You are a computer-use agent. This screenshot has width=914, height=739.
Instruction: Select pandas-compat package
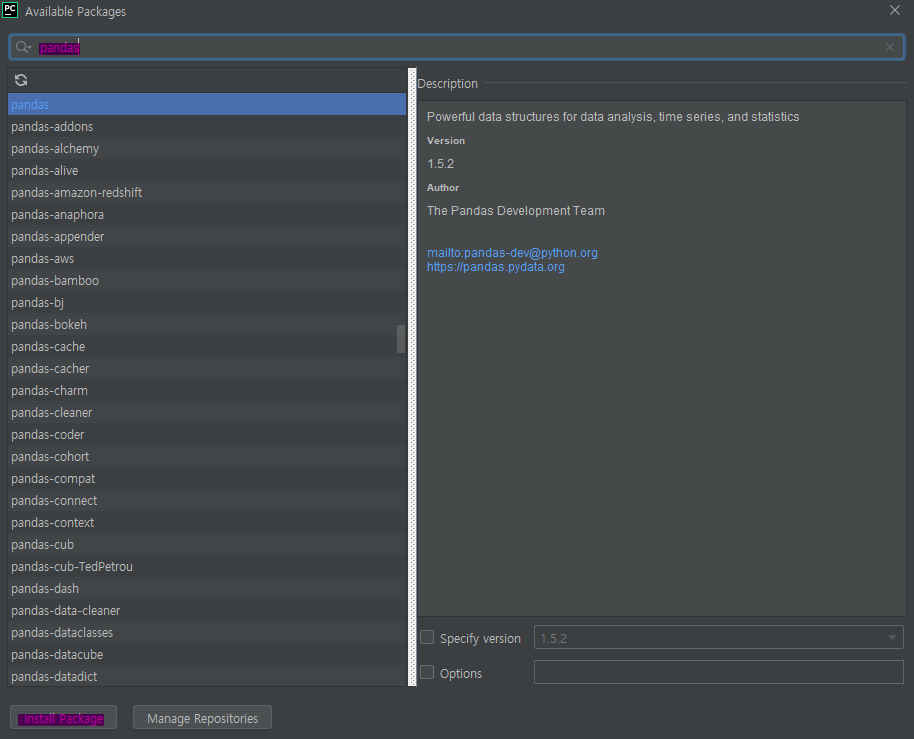coord(207,478)
